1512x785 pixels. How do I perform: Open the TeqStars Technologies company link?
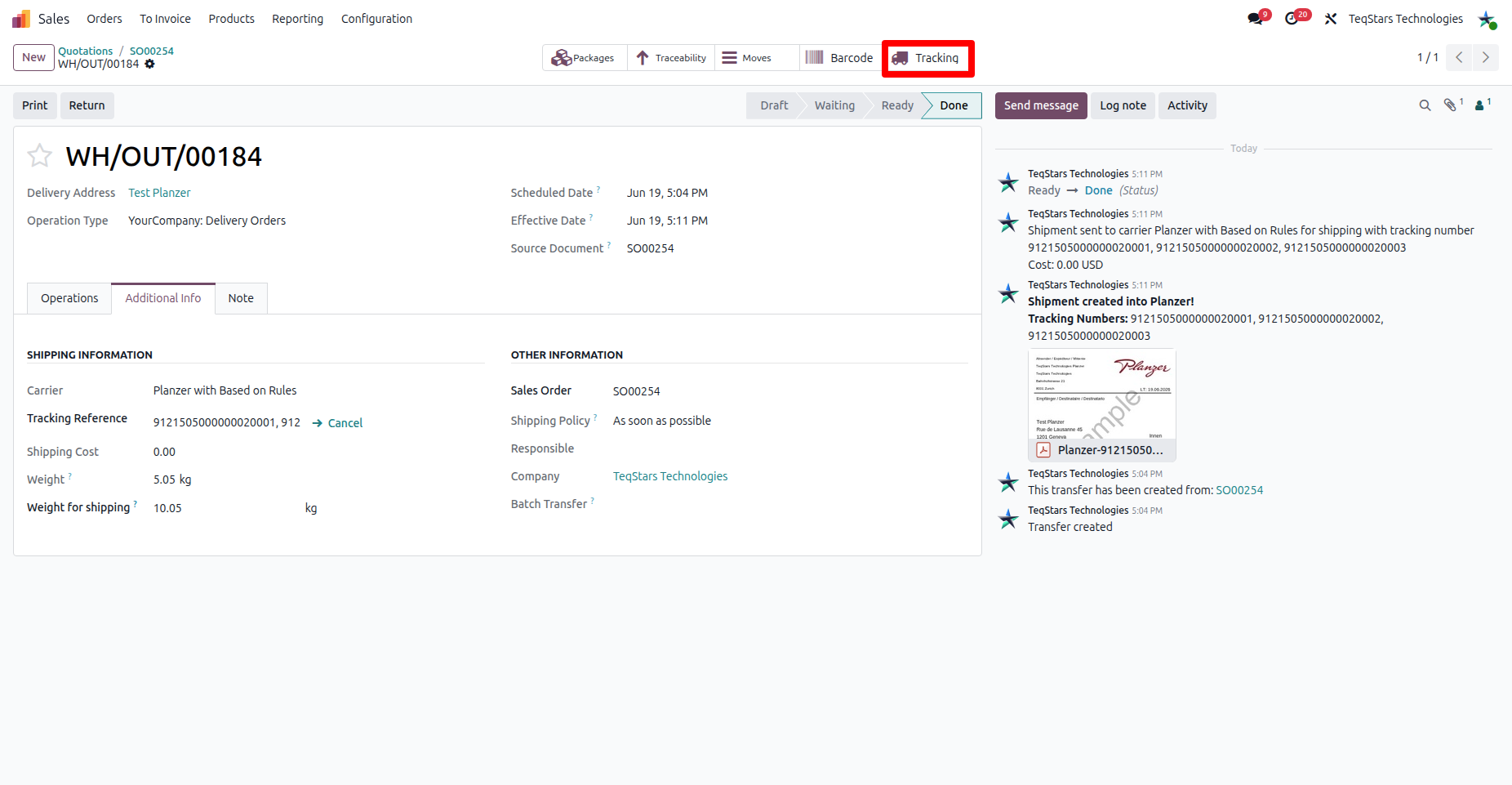(670, 476)
